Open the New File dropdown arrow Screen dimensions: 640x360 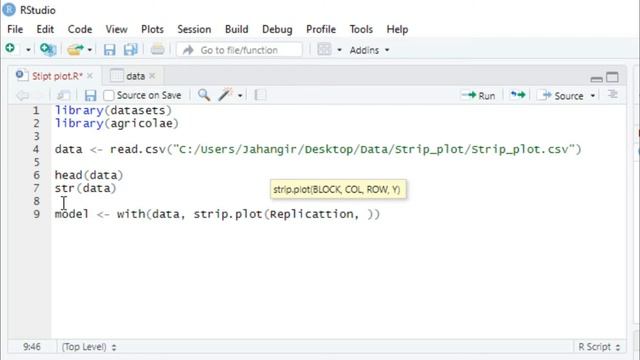click(28, 50)
